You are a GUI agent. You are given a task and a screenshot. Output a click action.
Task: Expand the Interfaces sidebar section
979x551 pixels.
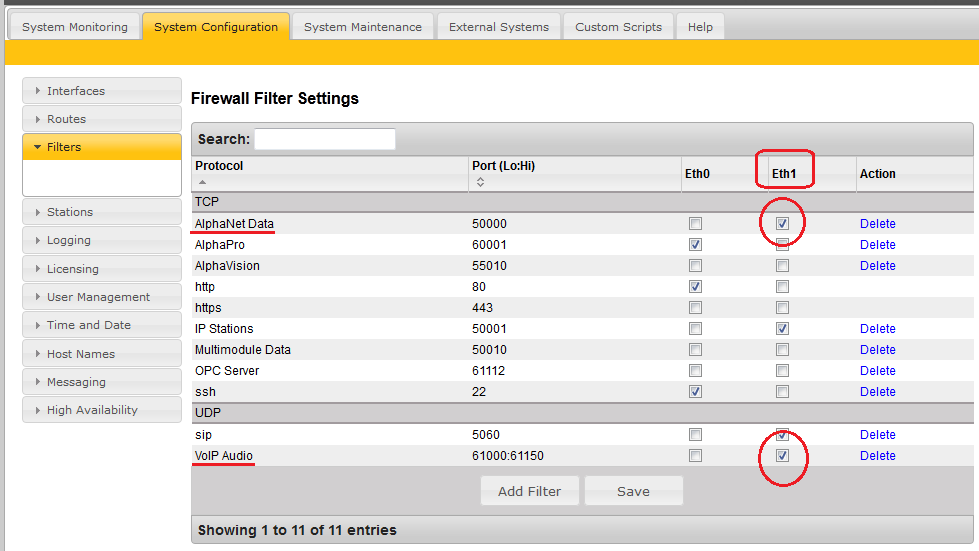[101, 91]
